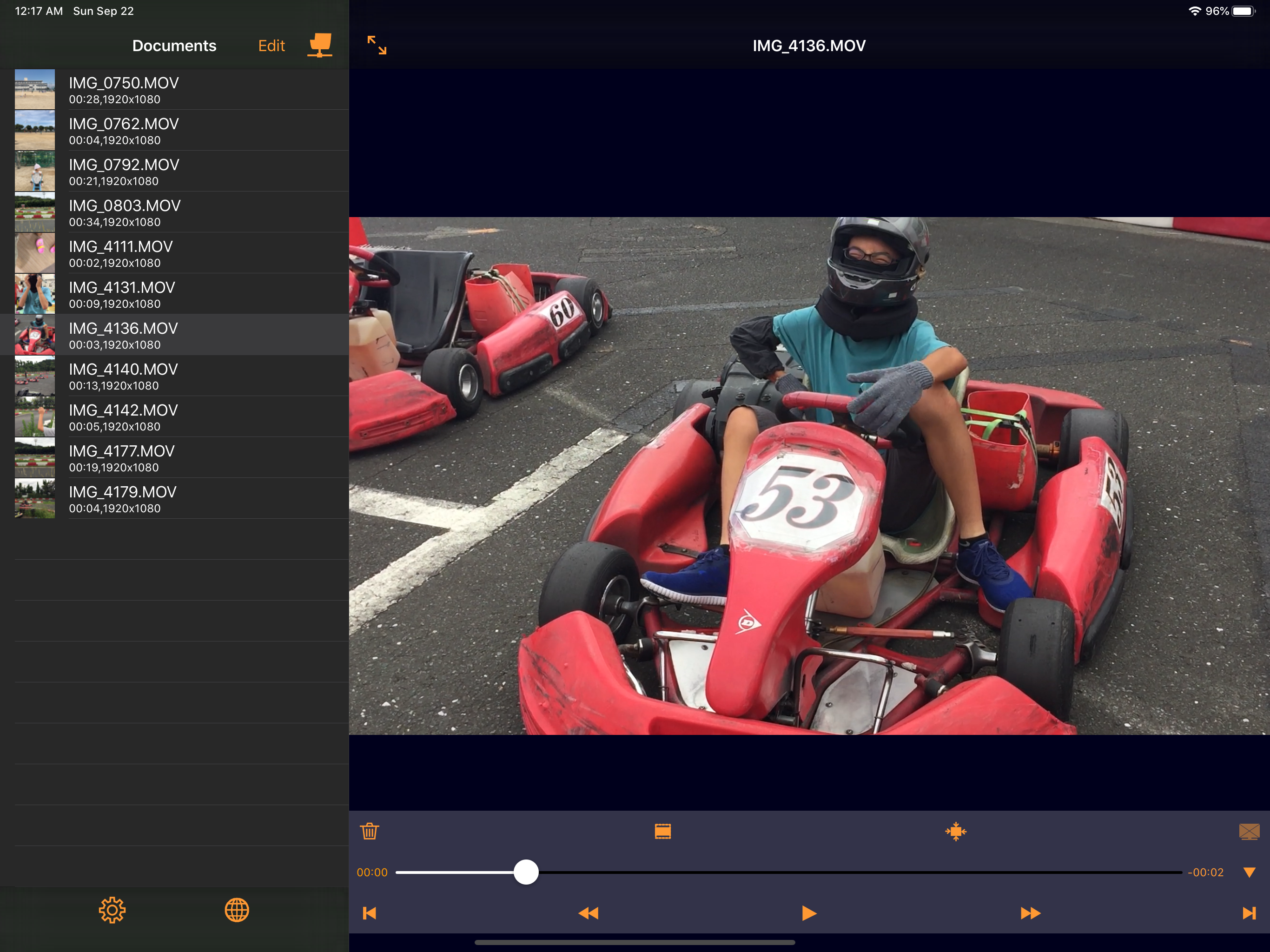Delete video with the trash icon
The image size is (1270, 952).
(x=370, y=831)
